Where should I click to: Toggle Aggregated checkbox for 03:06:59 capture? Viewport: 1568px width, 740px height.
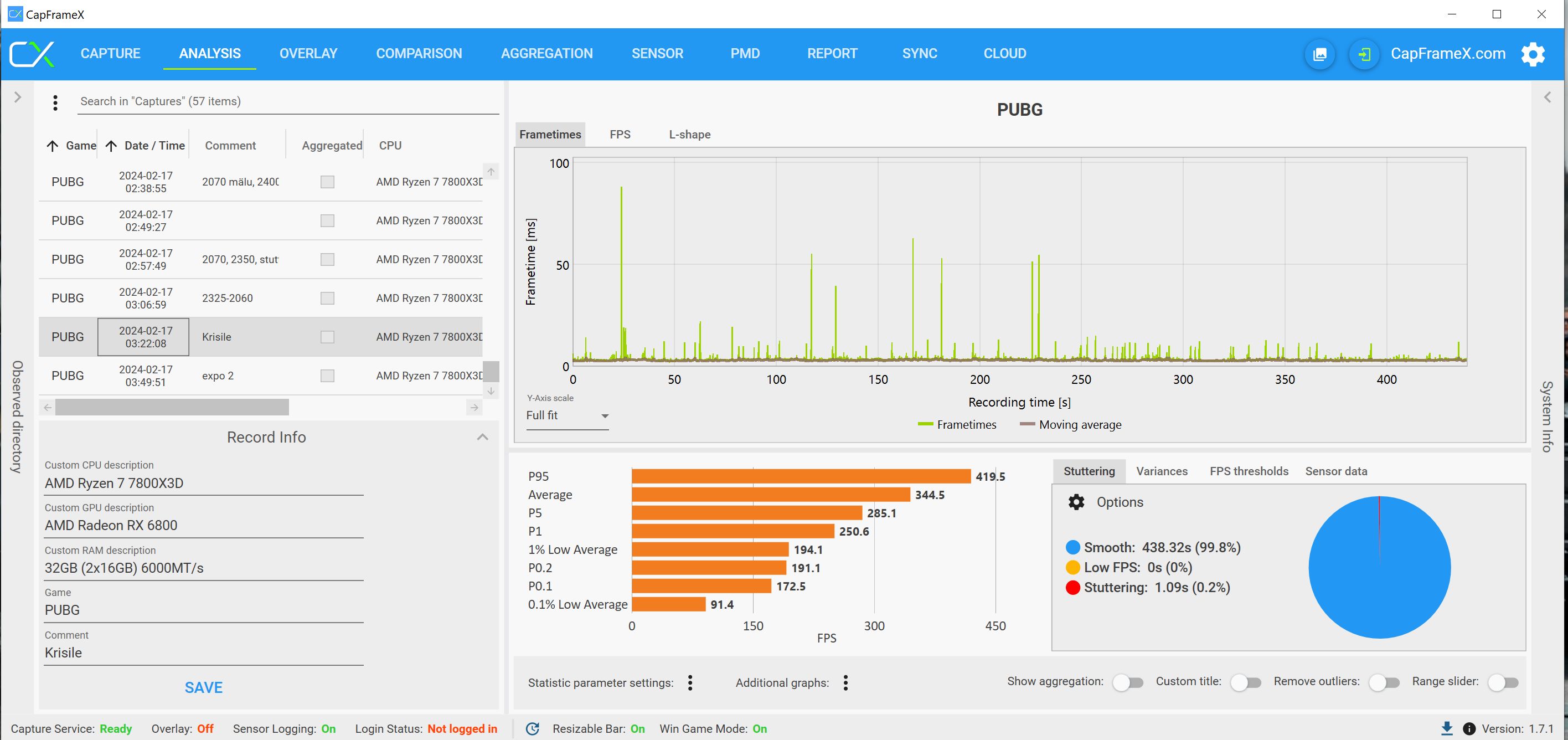point(327,298)
